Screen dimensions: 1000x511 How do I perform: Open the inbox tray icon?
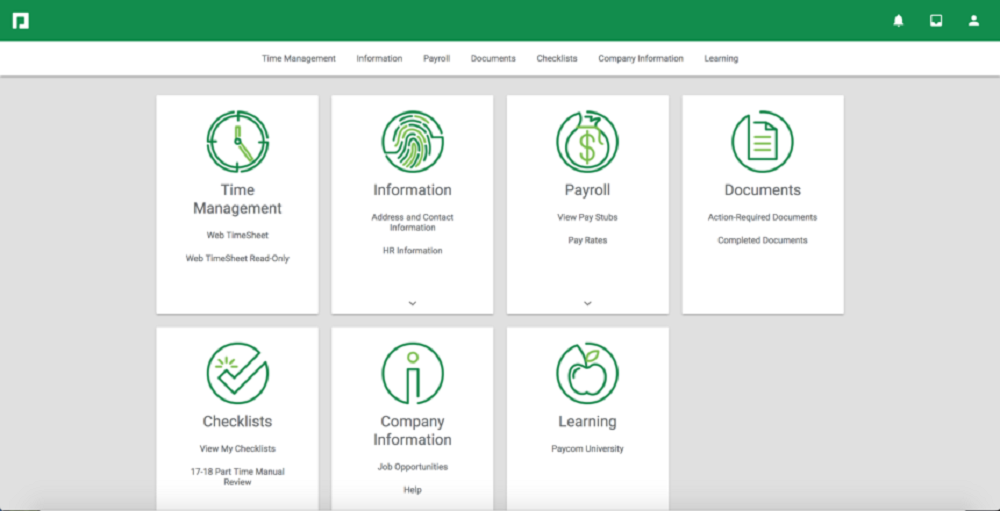[x=936, y=21]
